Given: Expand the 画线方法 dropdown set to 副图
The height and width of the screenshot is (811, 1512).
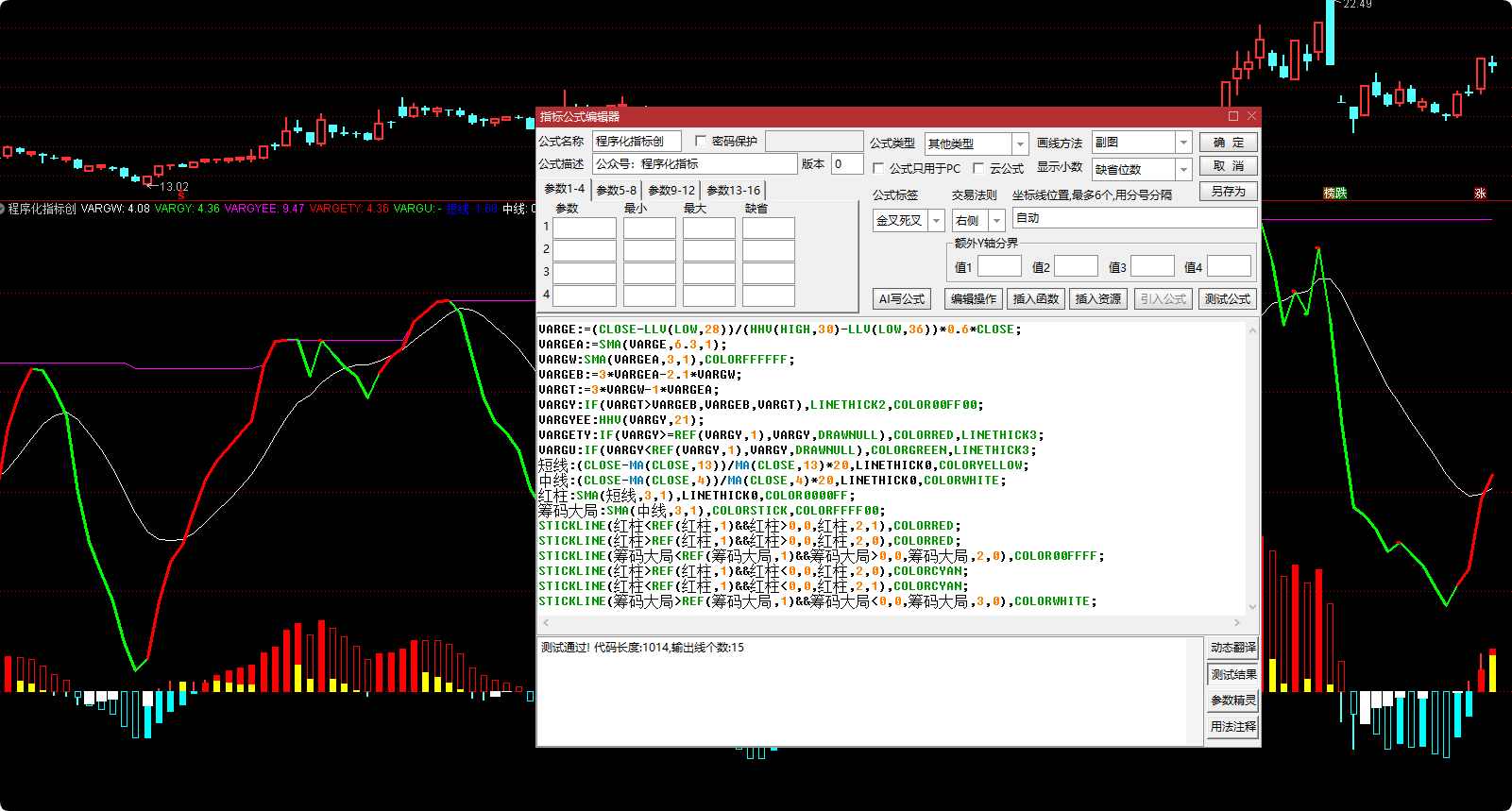Looking at the screenshot, I should (x=1182, y=143).
